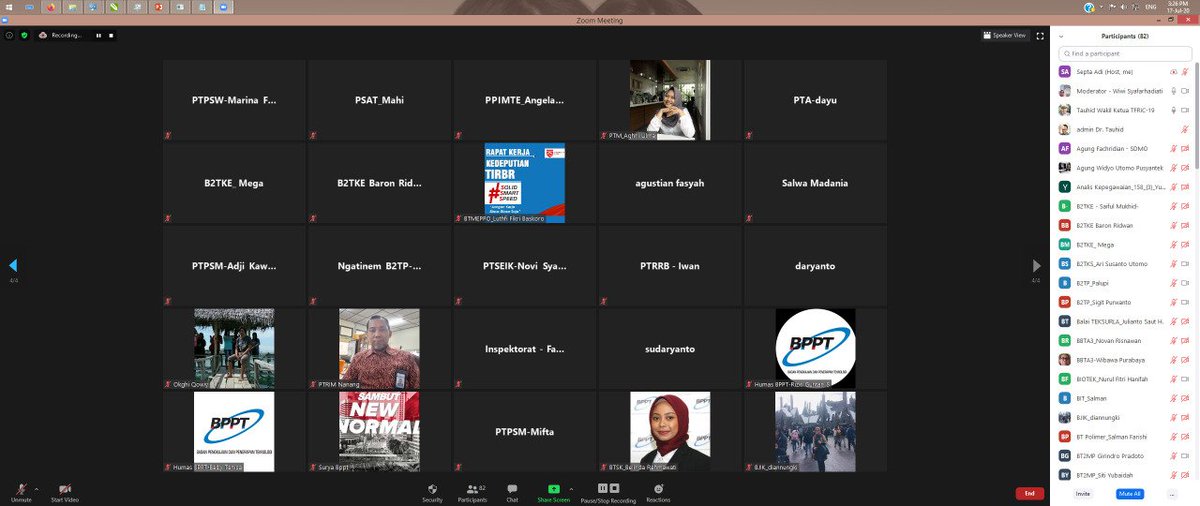Select participant Tauhid Wakil Ketua TFRIC-19
This screenshot has width=1200, height=506.
click(x=1124, y=110)
